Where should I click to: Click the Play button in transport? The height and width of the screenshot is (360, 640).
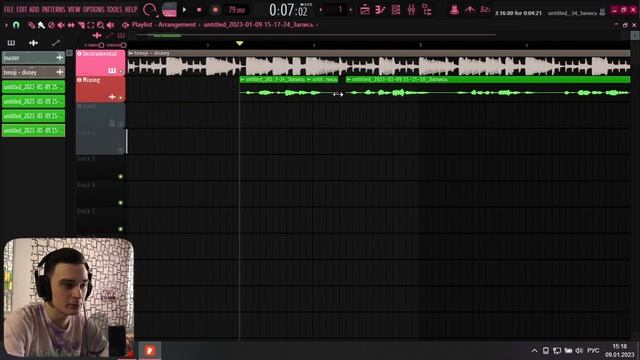[x=184, y=10]
